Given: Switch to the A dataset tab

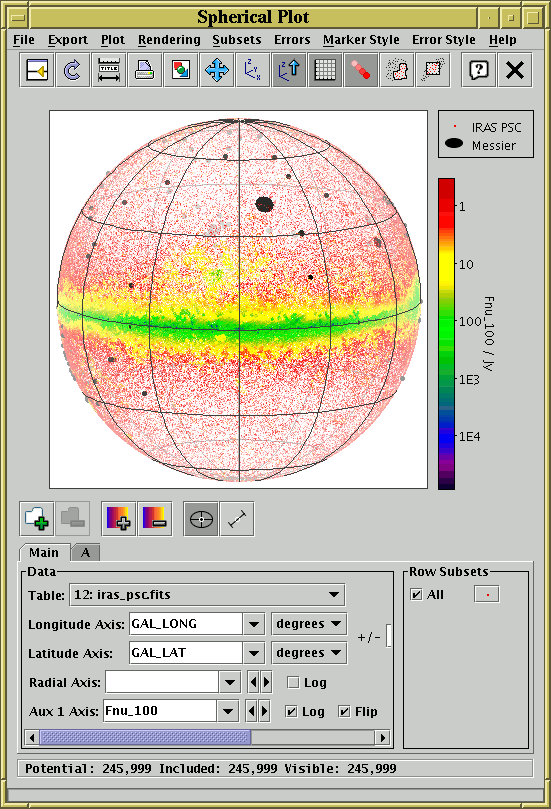Looking at the screenshot, I should (86, 553).
